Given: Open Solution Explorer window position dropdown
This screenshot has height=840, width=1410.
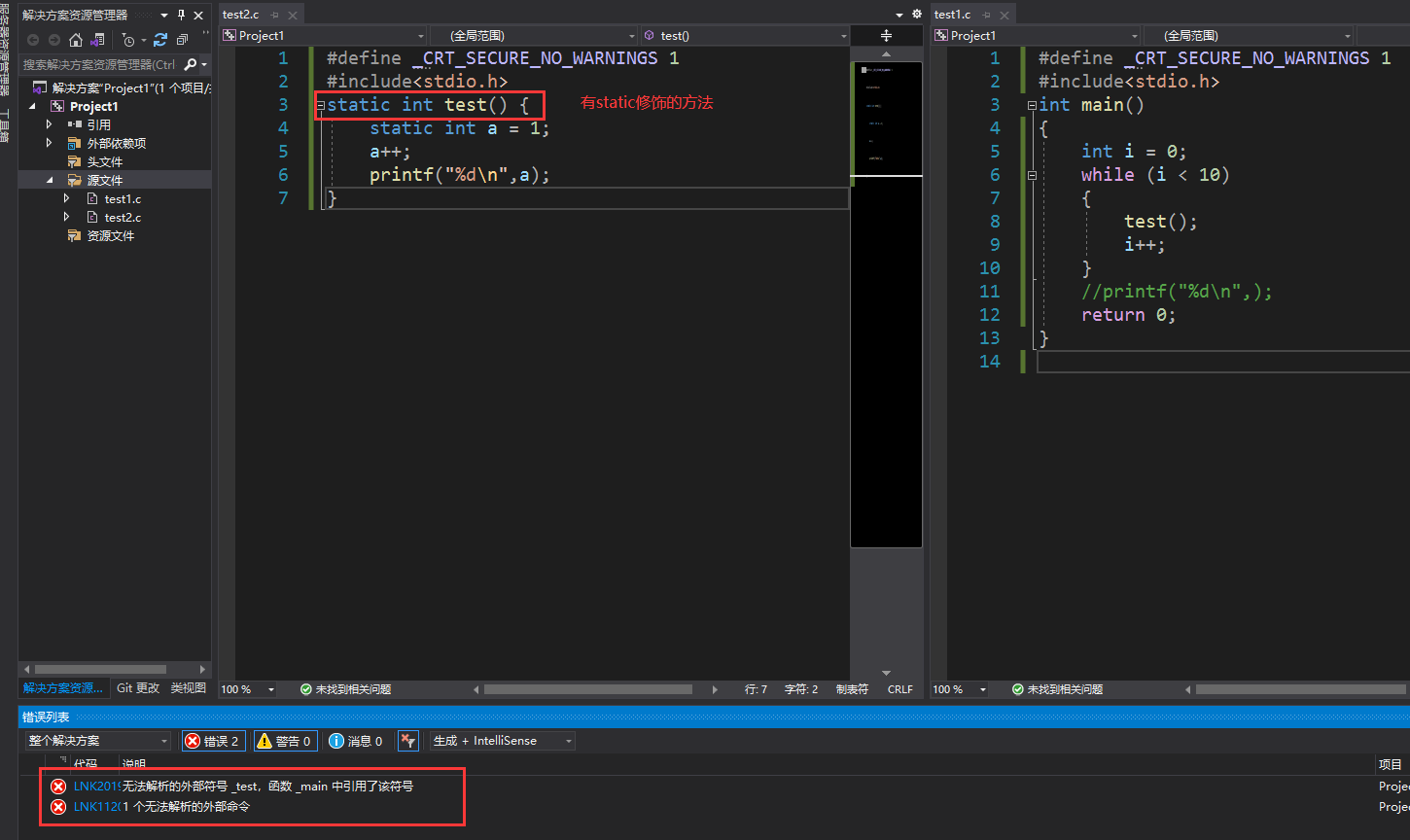Looking at the screenshot, I should tap(164, 15).
